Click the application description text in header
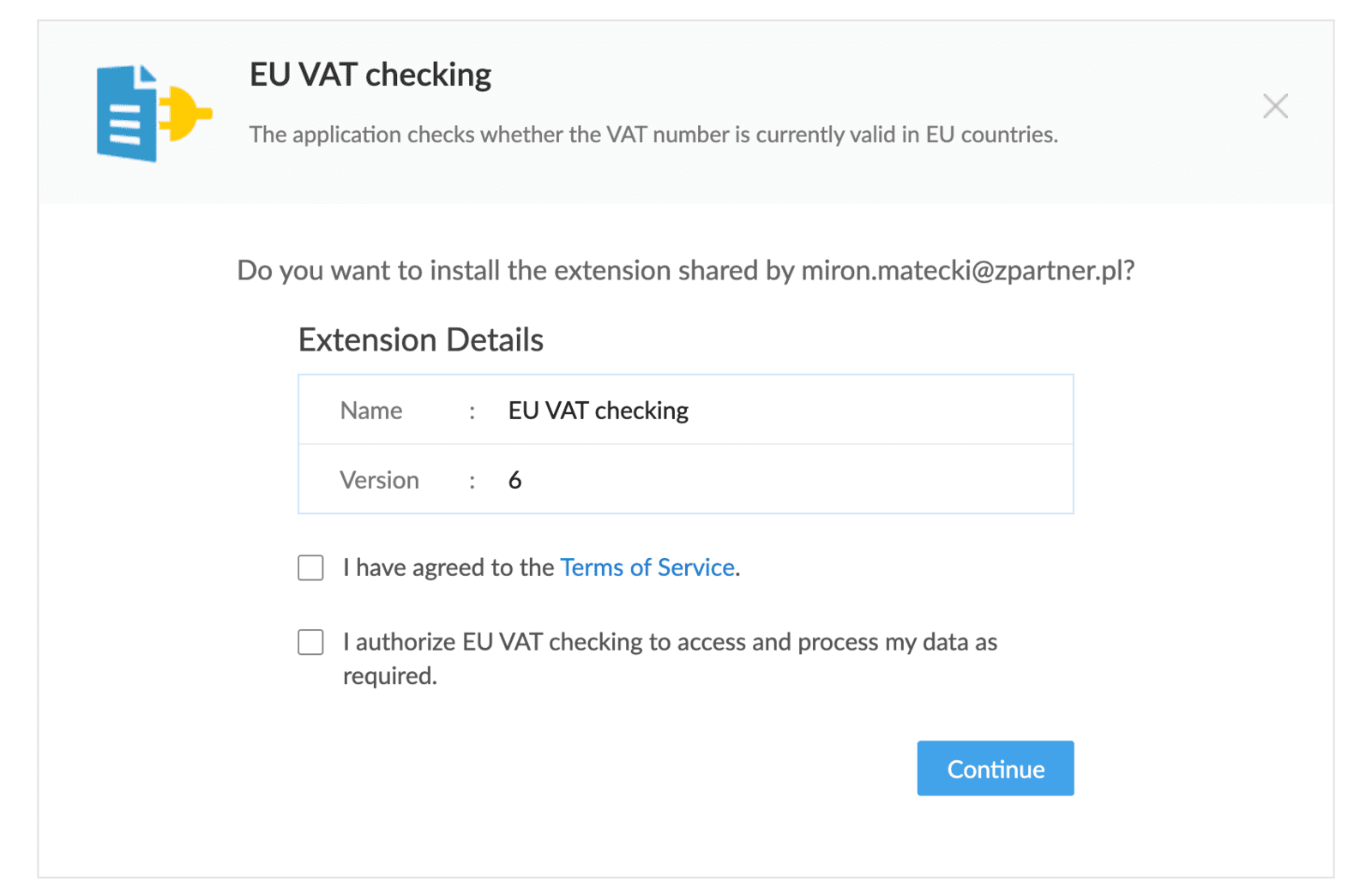The image size is (1372, 888). tap(653, 135)
